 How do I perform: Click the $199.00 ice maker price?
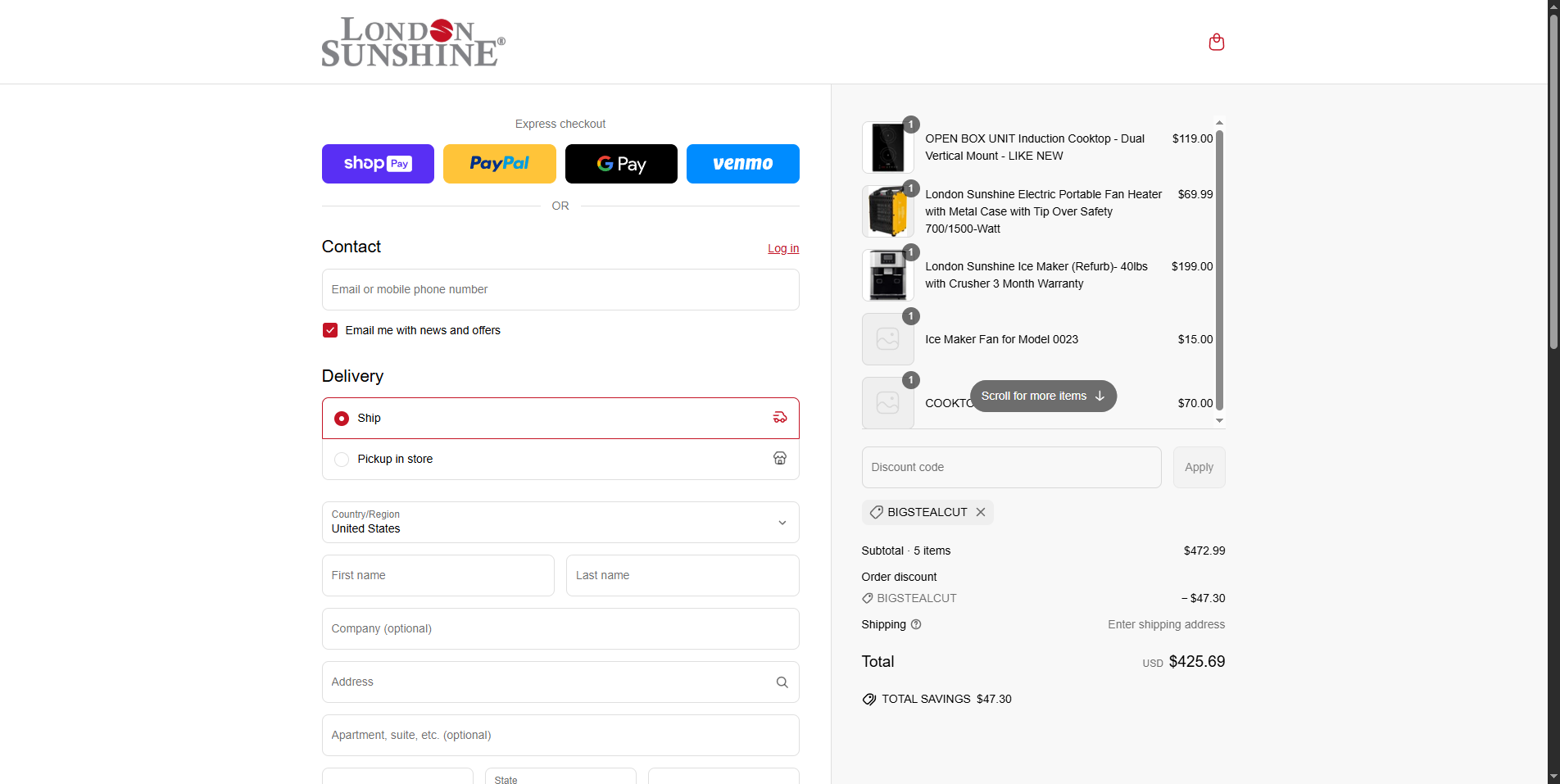(1192, 266)
